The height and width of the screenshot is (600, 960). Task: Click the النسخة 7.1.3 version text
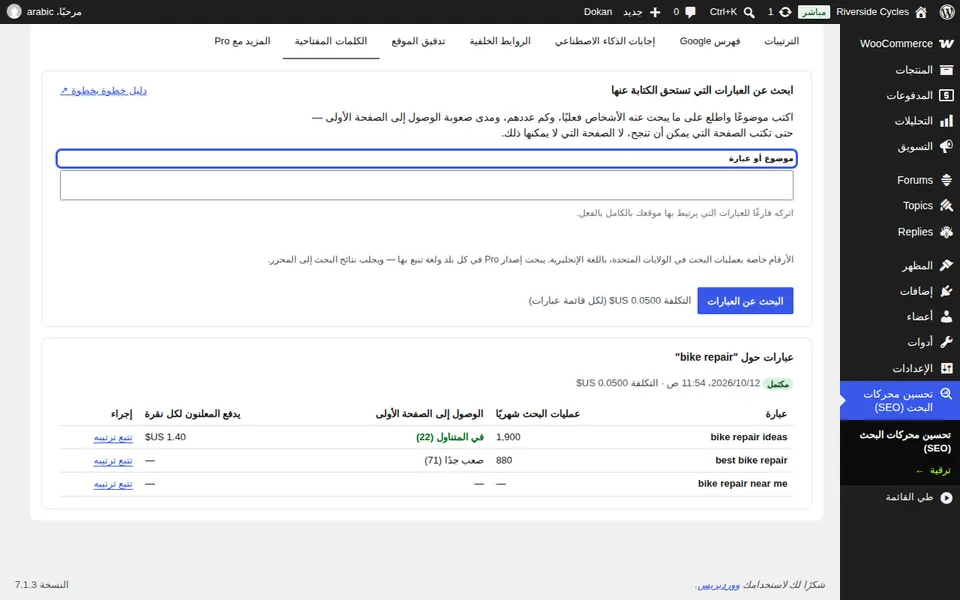point(42,585)
